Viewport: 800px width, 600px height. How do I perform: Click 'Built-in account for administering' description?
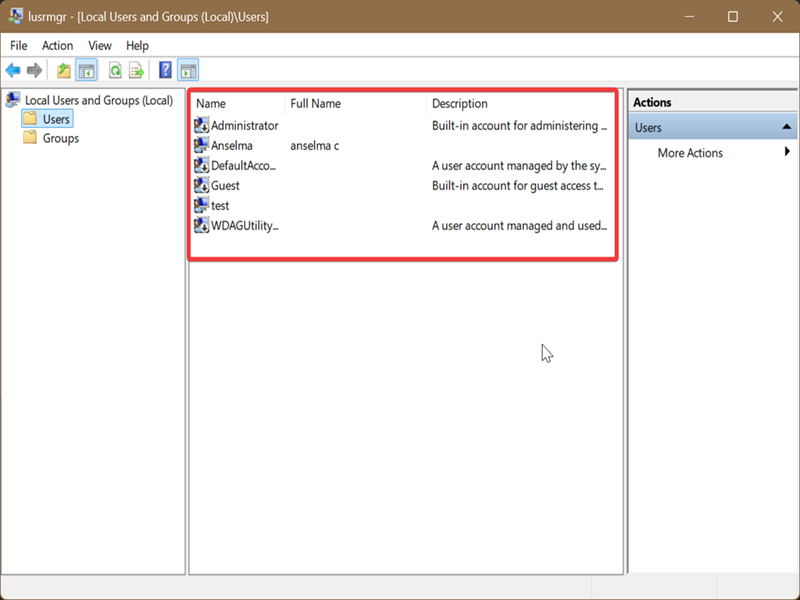pyautogui.click(x=519, y=126)
